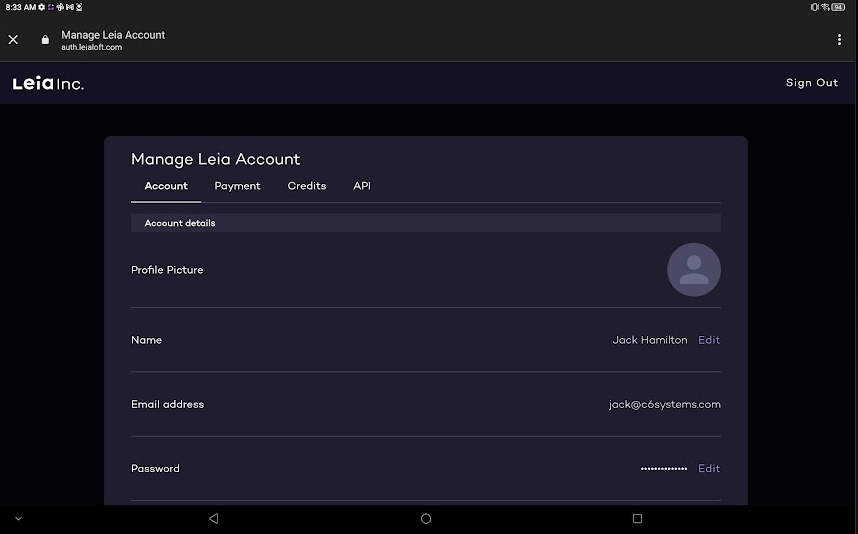The image size is (858, 534).
Task: Tap the lock icon for site security
Action: tap(45, 39)
